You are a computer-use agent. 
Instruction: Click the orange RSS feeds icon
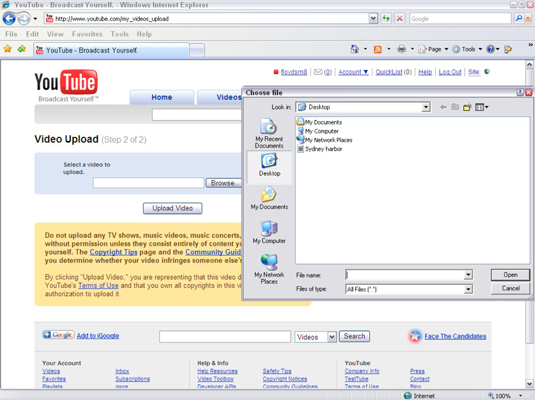[378, 49]
